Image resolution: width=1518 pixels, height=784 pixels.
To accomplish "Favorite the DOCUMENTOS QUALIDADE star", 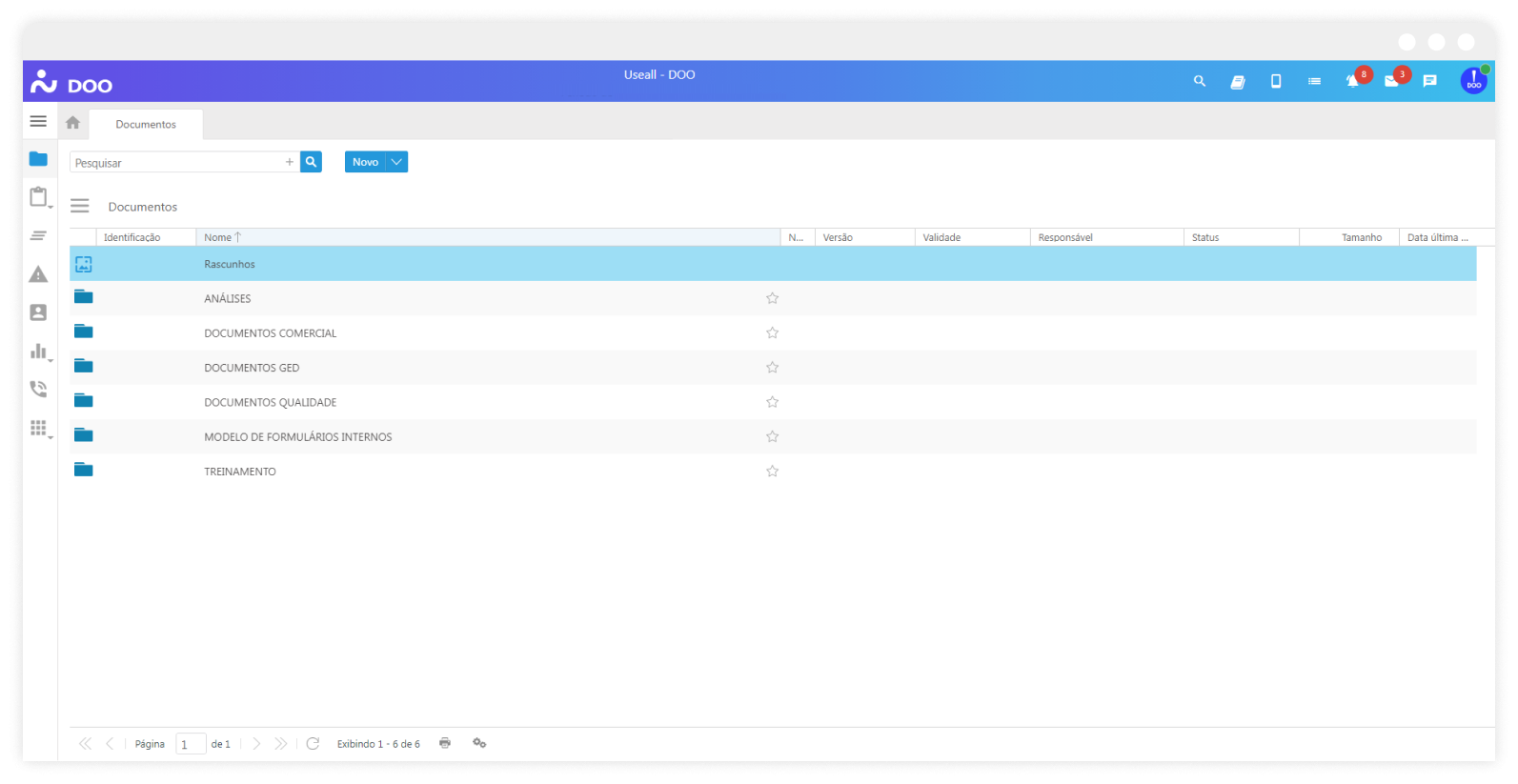I will (x=773, y=402).
